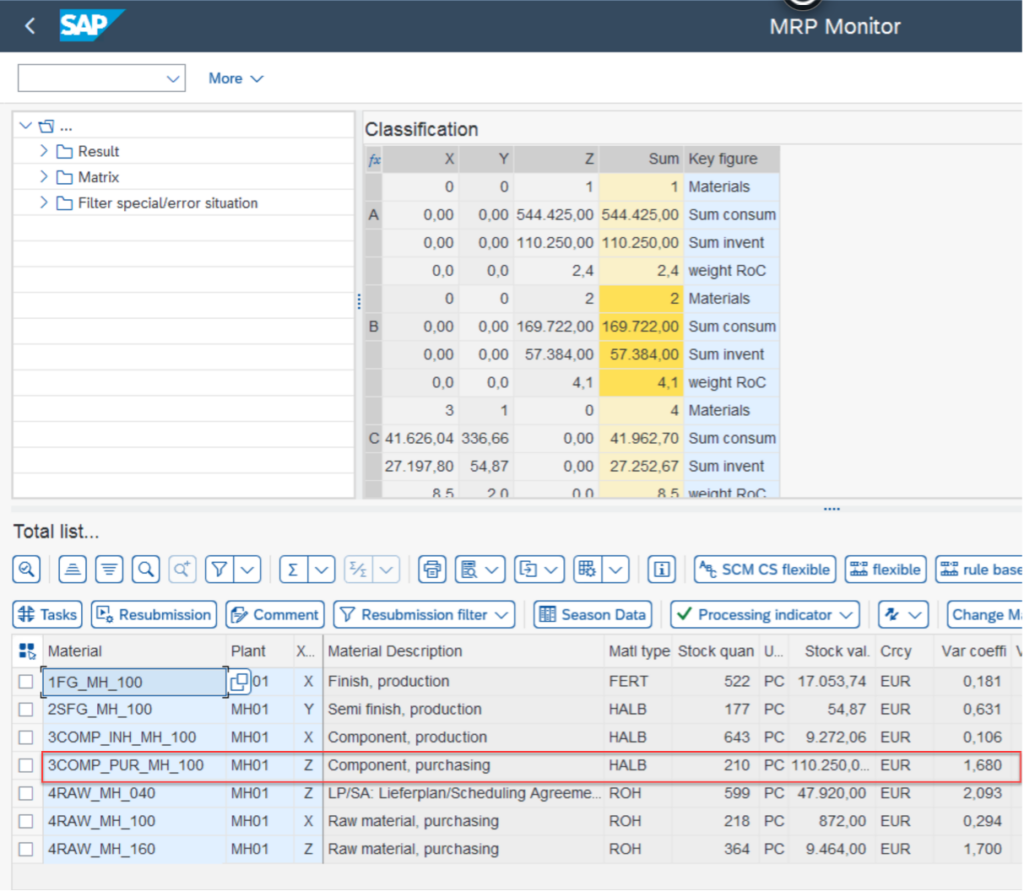This screenshot has width=1024, height=891.
Task: Tick the checkbox for 4RAW_MH_160
Action: (x=27, y=850)
